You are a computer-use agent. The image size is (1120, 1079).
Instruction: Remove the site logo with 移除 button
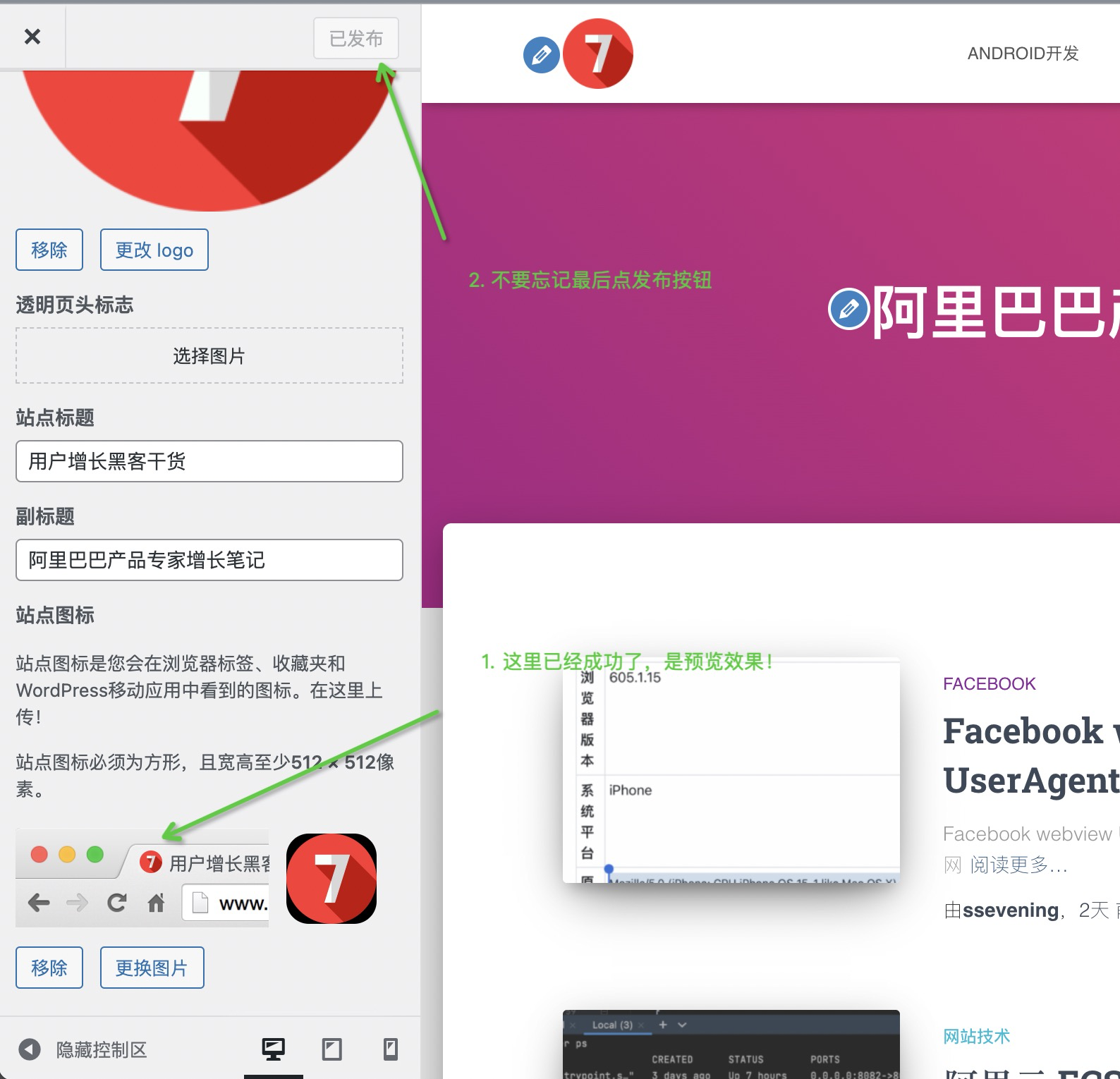pyautogui.click(x=49, y=250)
